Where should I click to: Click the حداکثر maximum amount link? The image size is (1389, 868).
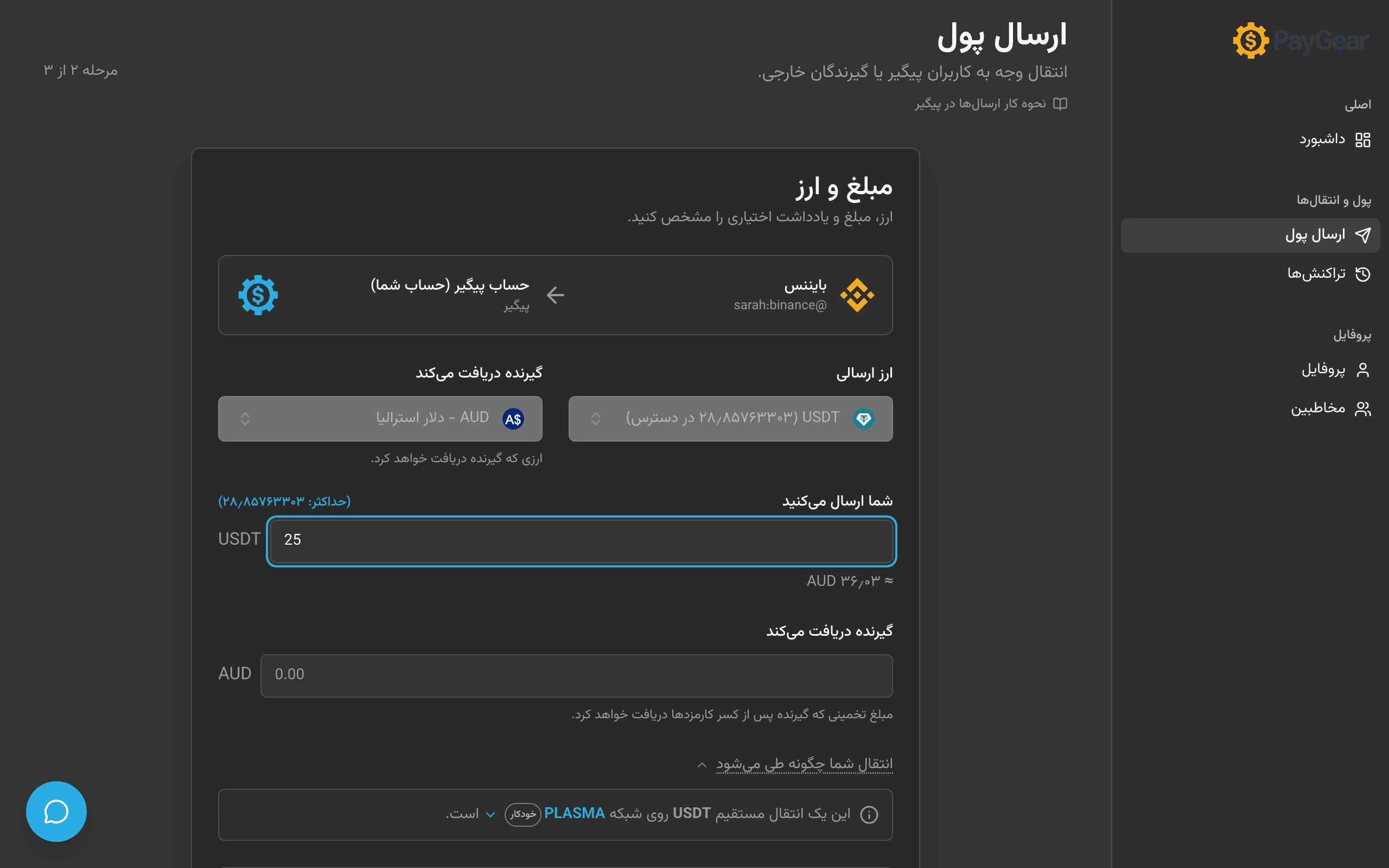tap(284, 501)
